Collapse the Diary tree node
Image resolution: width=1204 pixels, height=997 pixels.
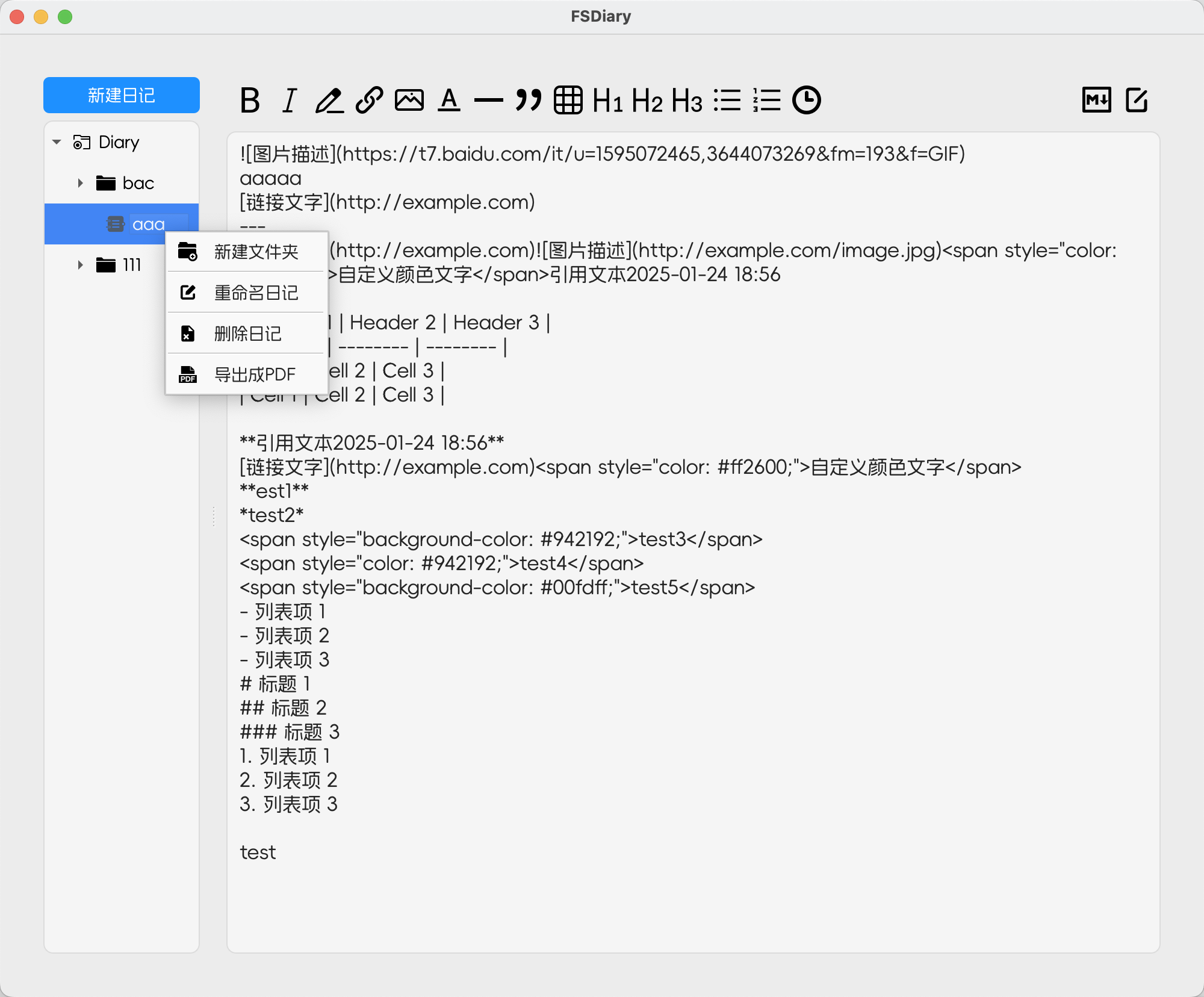56,142
